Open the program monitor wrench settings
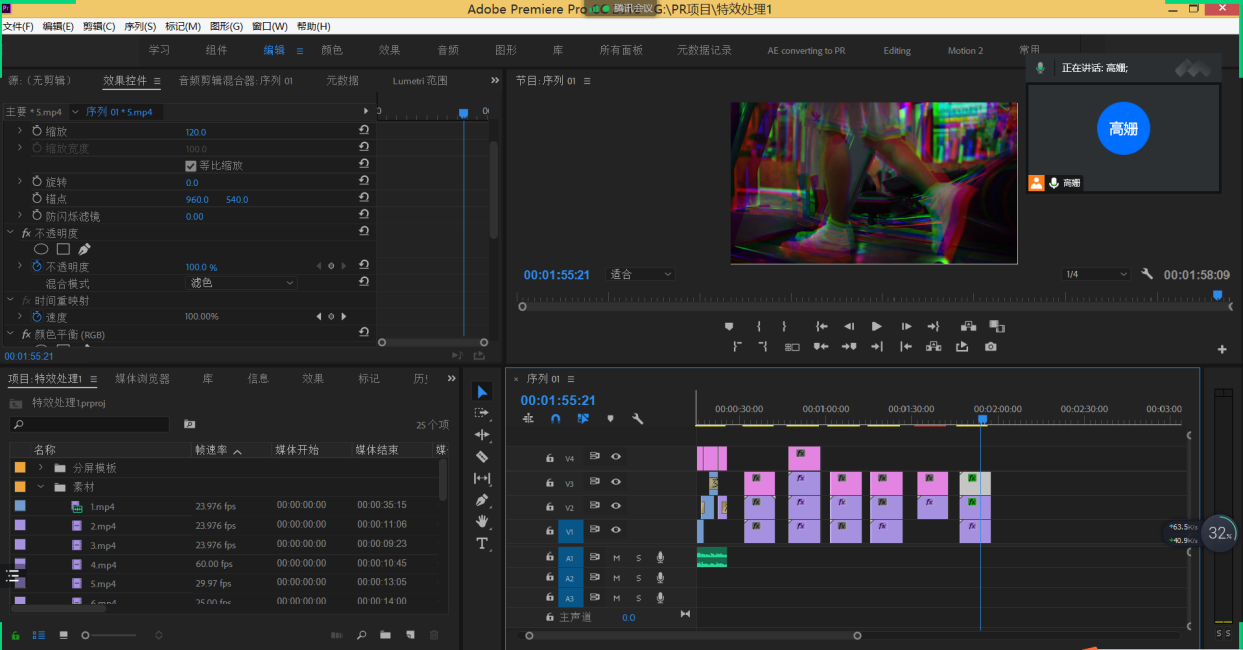Image resolution: width=1243 pixels, height=650 pixels. point(1147,274)
